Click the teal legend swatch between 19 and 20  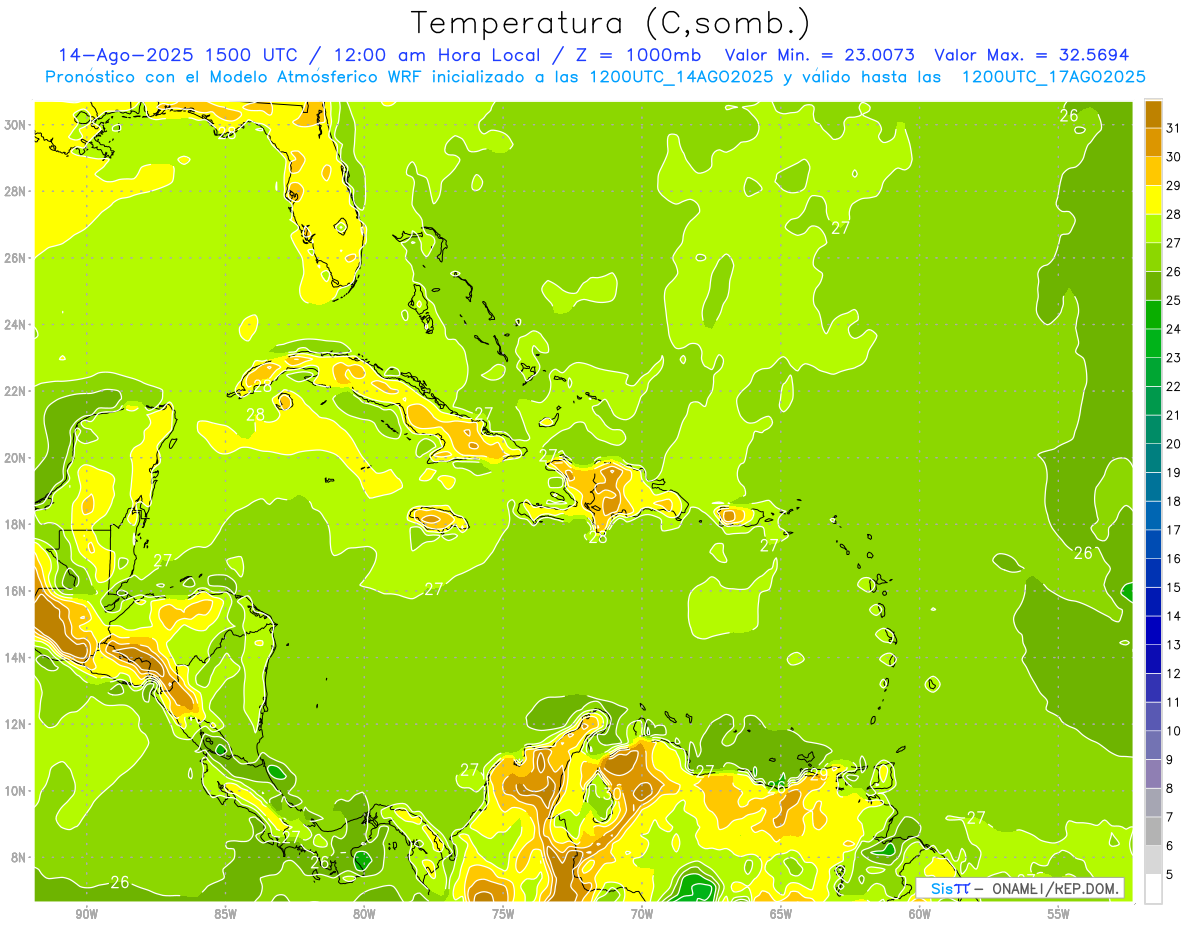click(1153, 458)
